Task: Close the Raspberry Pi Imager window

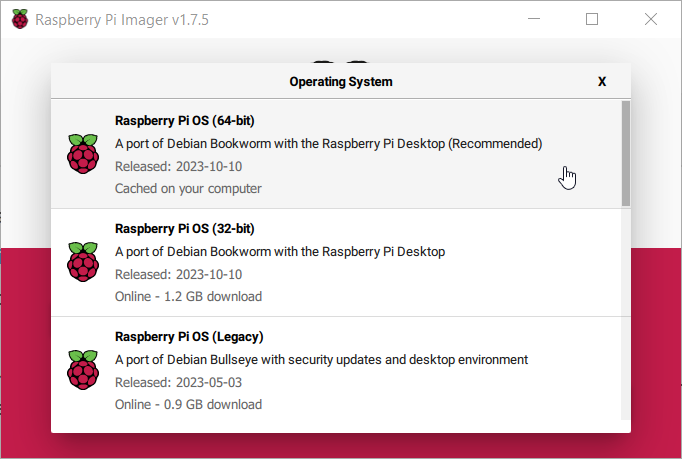Action: click(x=651, y=19)
